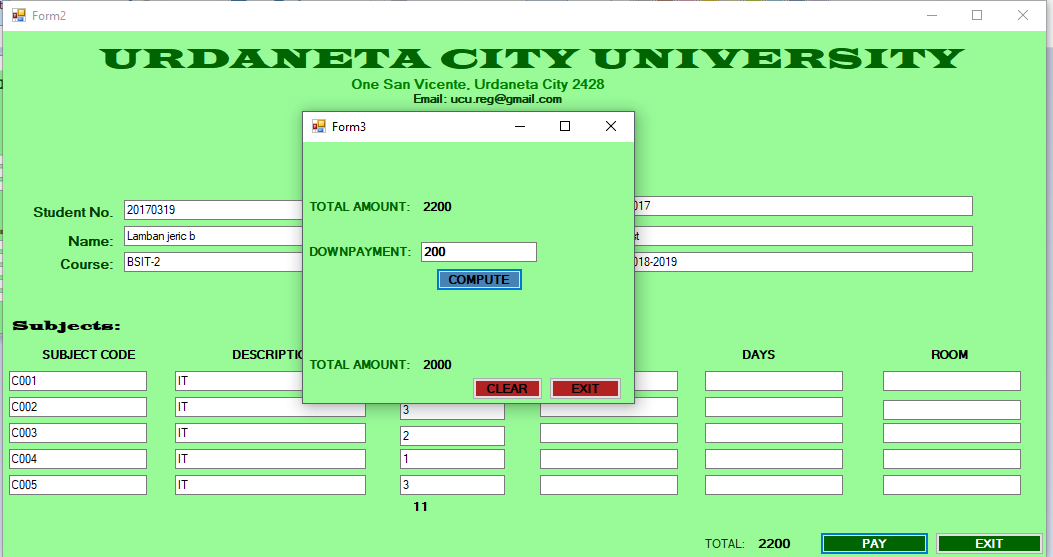Click the first ROOM input field
This screenshot has height=557, width=1053.
click(x=951, y=381)
